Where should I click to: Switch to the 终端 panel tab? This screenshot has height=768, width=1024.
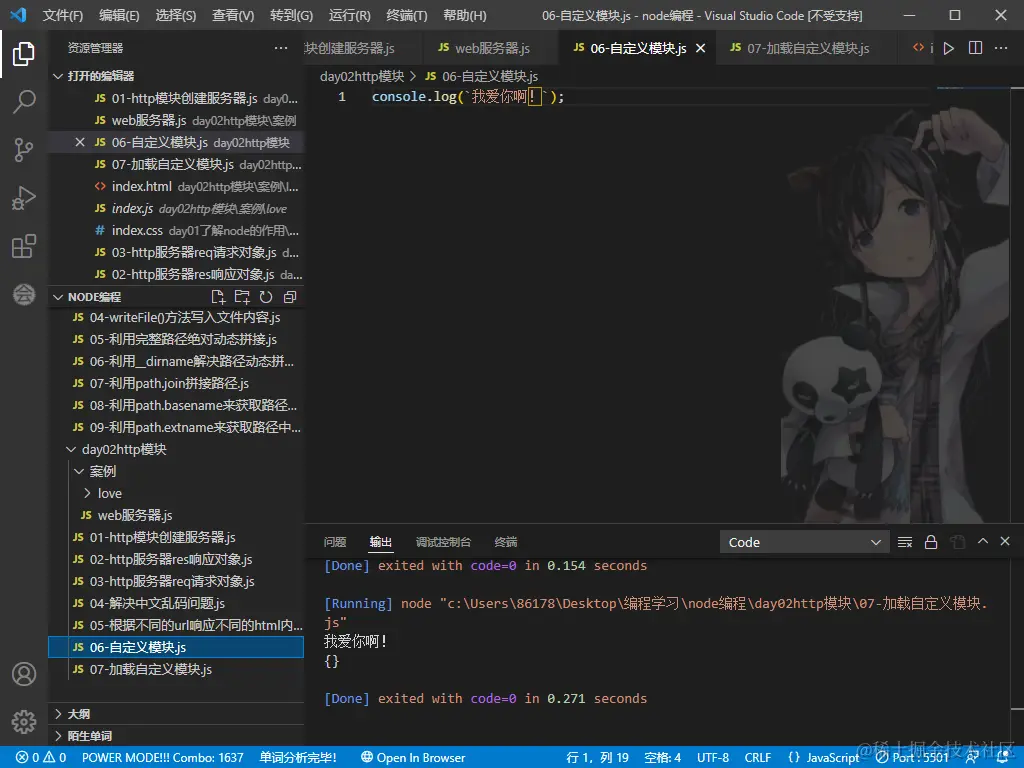[x=505, y=541]
